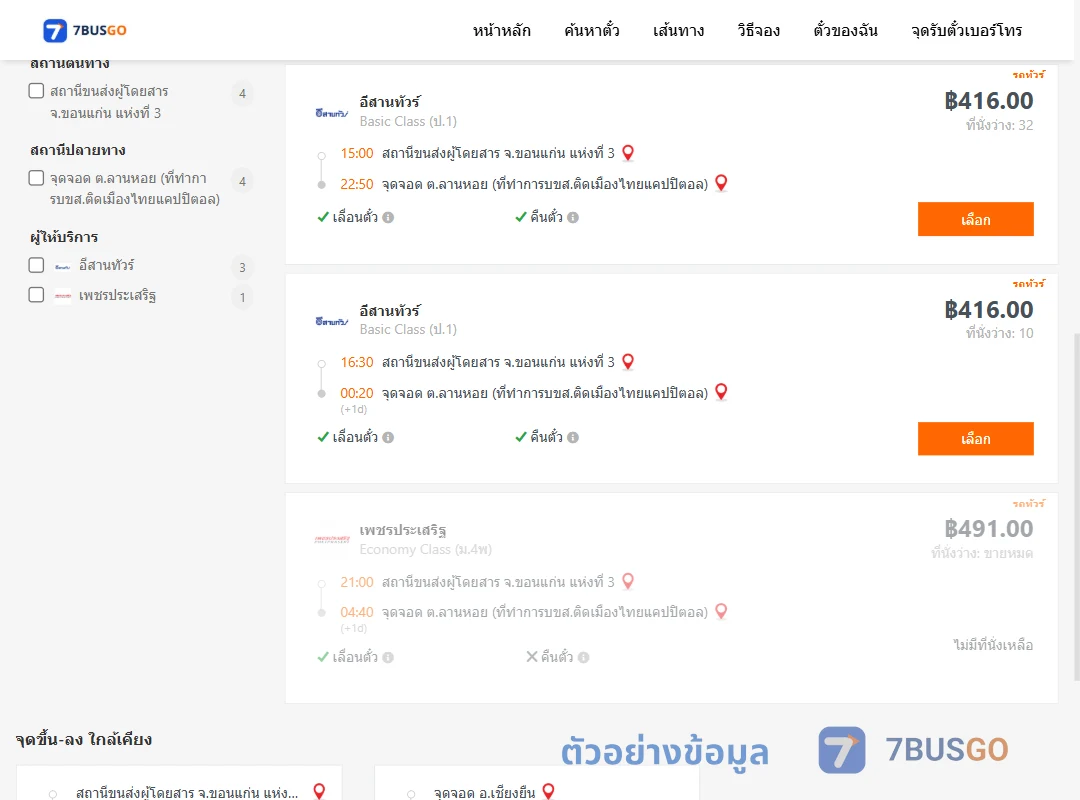
Task: Show เลื่อนตั๋ว info icon on 16:30 trip
Action: coord(388,438)
